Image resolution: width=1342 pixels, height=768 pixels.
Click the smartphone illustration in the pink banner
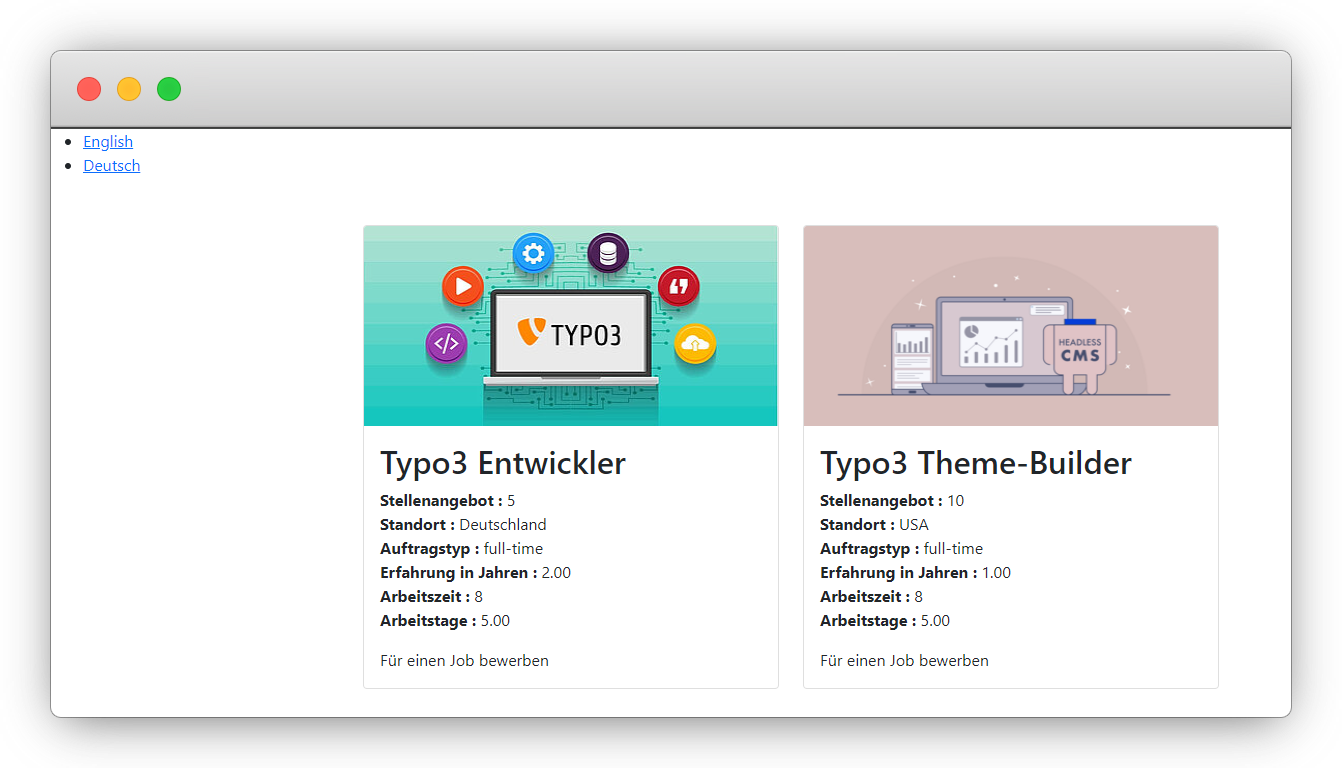pyautogui.click(x=911, y=357)
